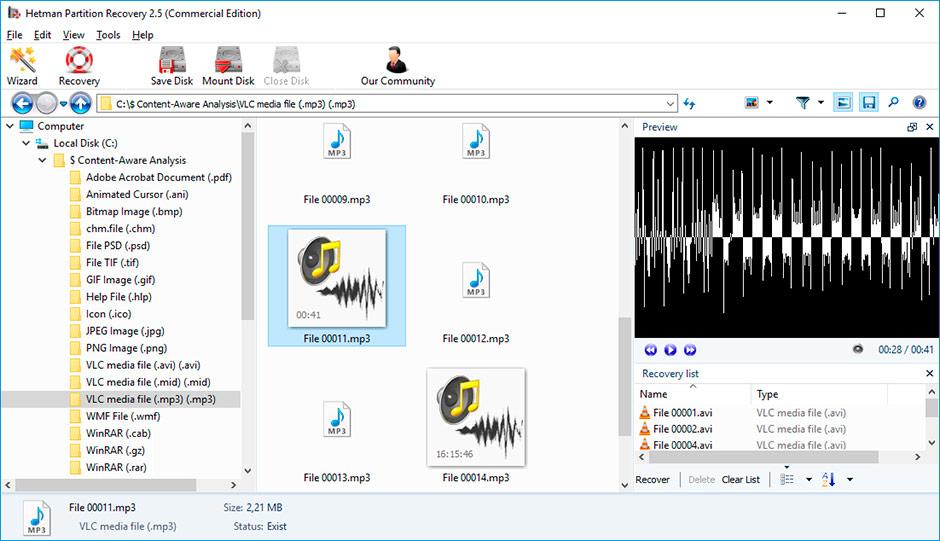Open the navigation history dropdown arrow
Viewport: 940px width, 541px height.
(63, 104)
